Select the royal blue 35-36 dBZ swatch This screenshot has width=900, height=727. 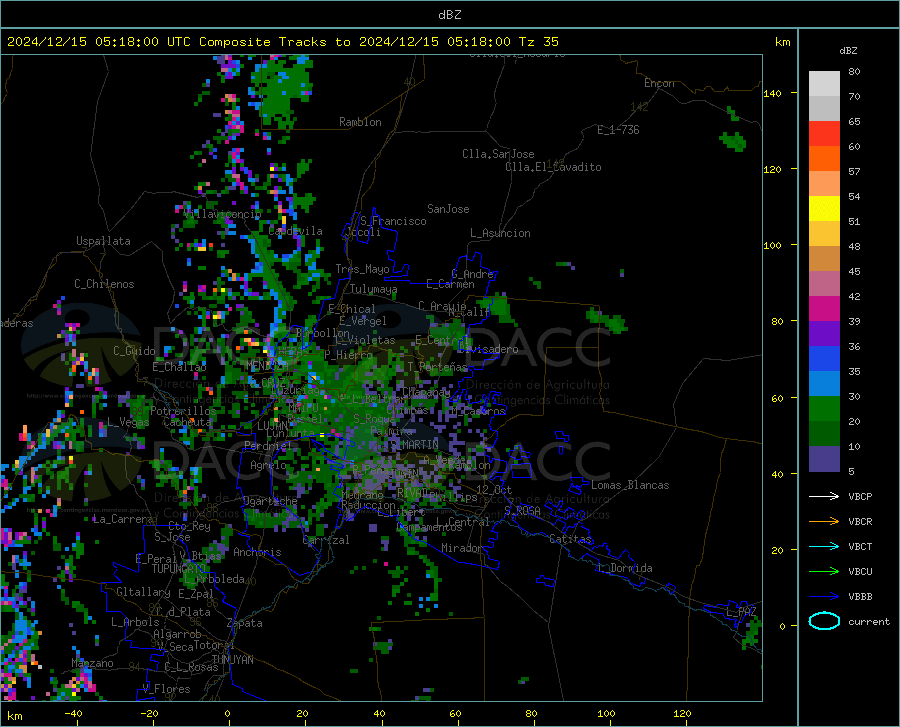point(824,359)
